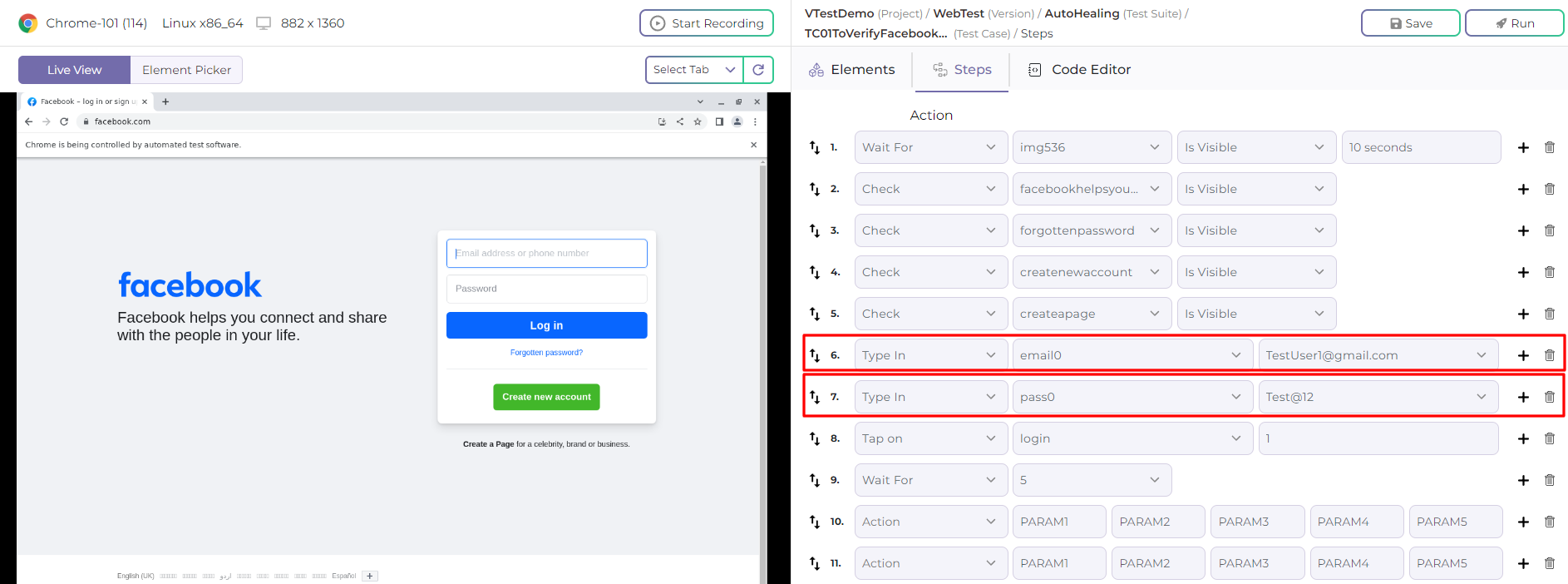Click the plus icon on step 5 row
Screen dimensions: 1568x584
1523,314
